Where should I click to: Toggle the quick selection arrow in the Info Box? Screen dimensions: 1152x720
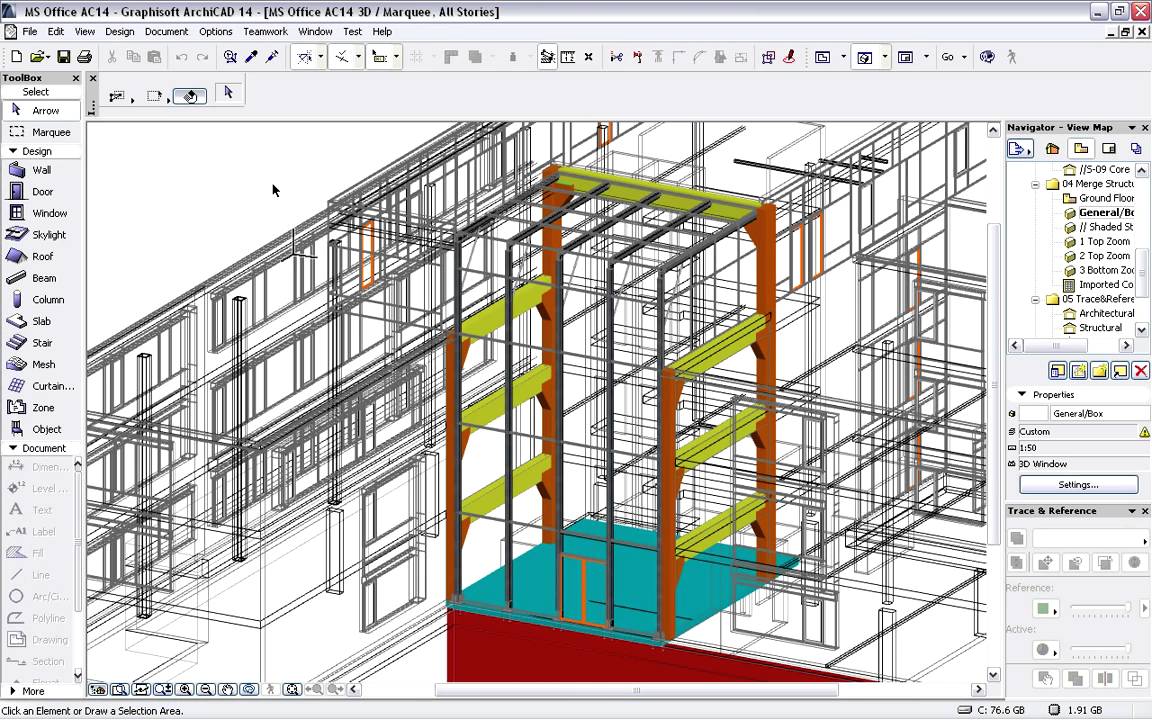tap(228, 93)
